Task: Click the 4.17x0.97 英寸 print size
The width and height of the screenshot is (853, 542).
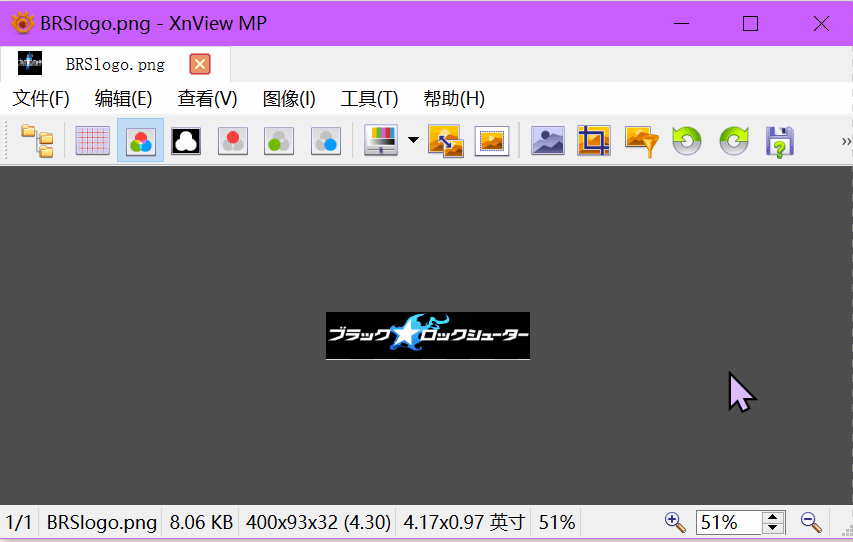Action: (x=464, y=522)
